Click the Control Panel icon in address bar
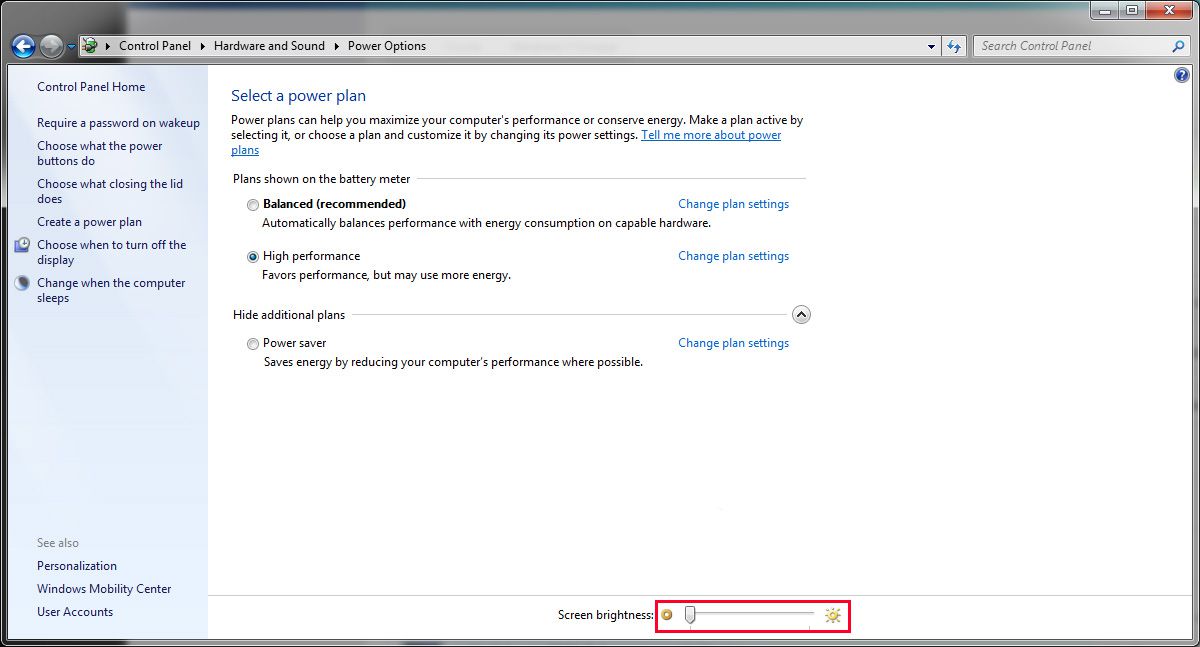 [90, 46]
